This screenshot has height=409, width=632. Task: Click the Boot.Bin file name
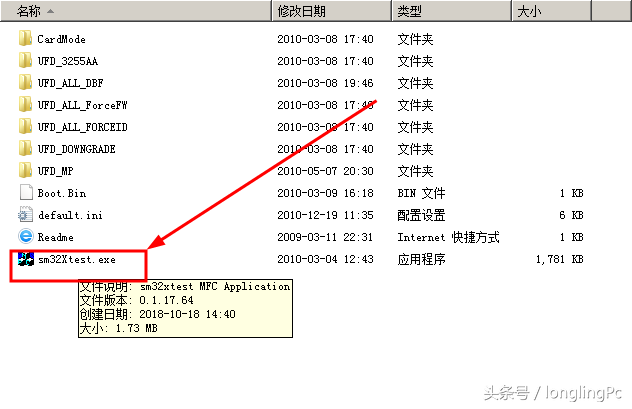point(62,193)
